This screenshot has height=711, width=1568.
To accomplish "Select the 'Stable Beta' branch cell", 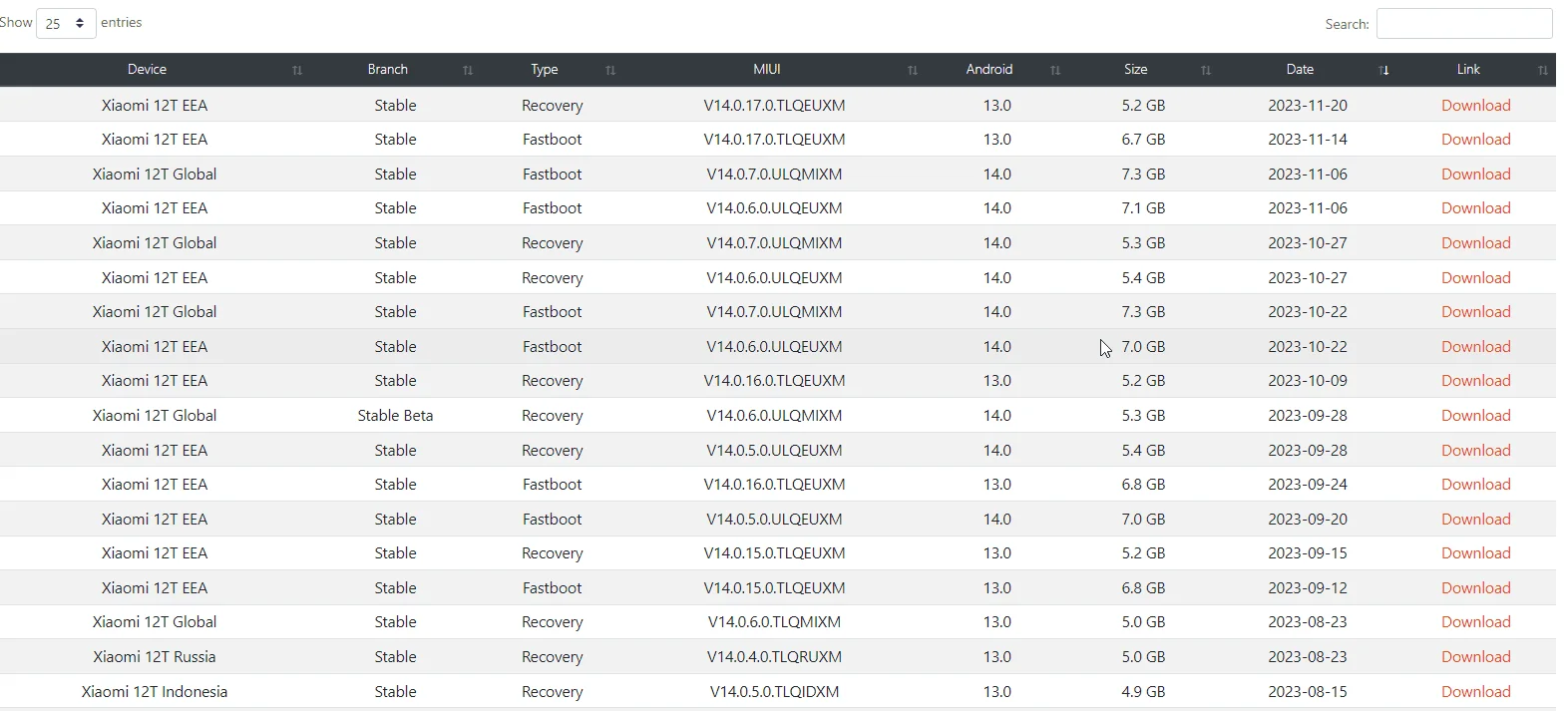I will point(395,415).
